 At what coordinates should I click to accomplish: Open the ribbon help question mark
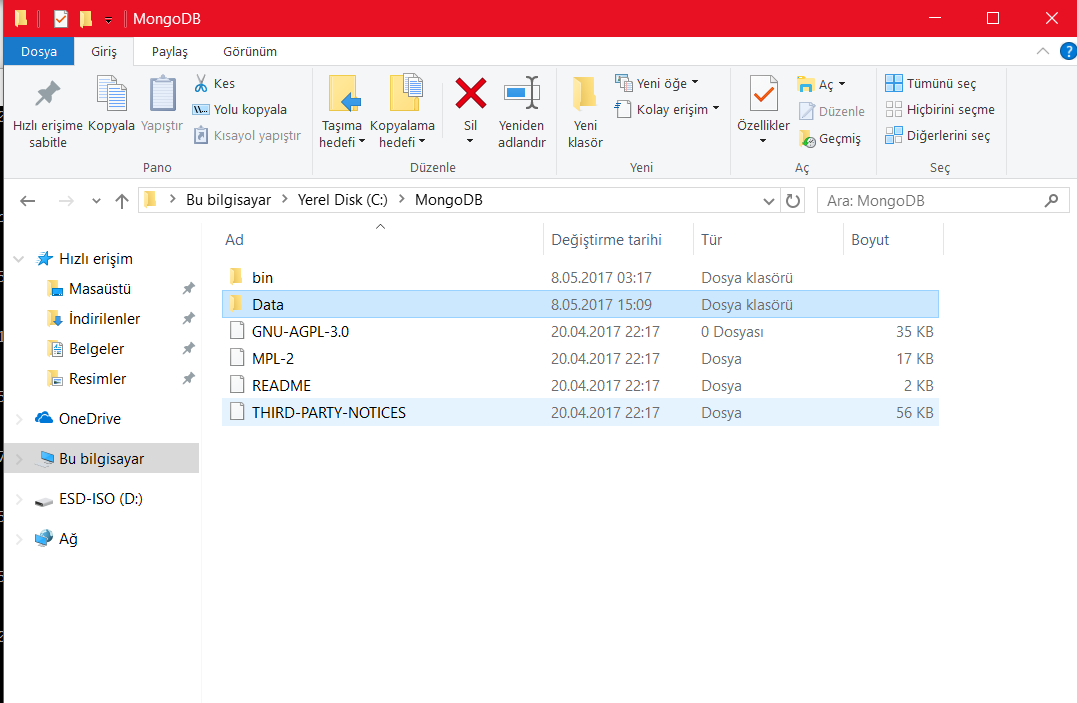pyautogui.click(x=1068, y=52)
